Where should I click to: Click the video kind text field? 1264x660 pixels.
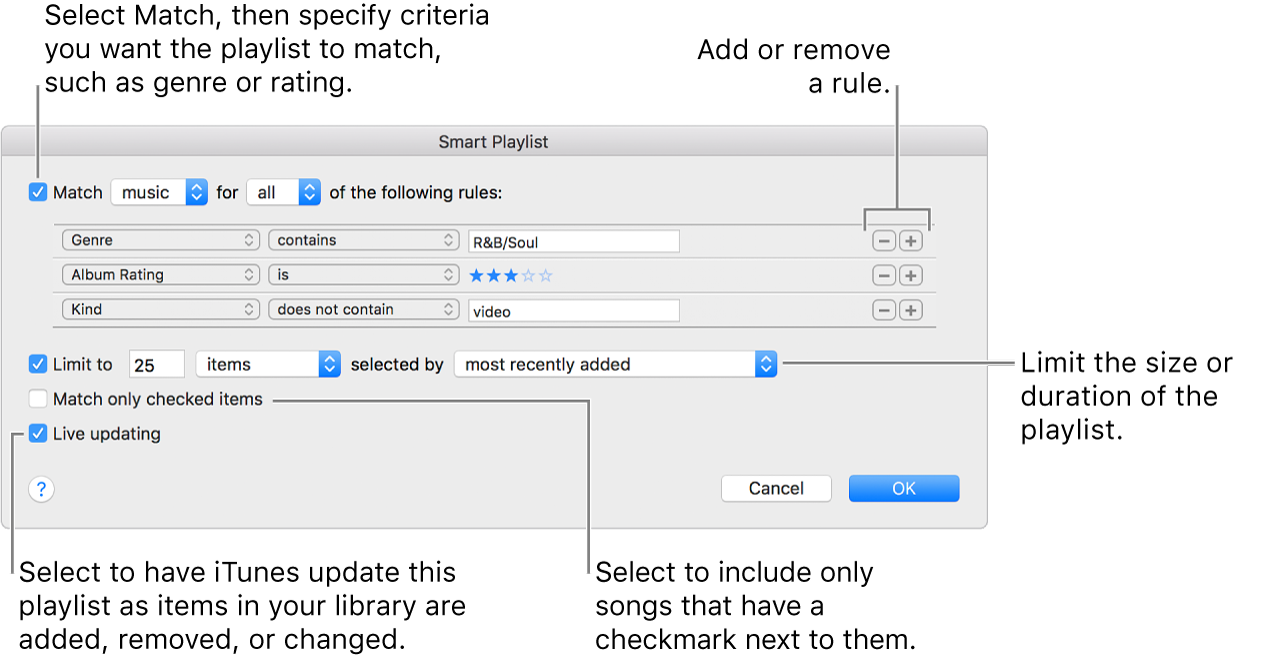pyautogui.click(x=574, y=311)
